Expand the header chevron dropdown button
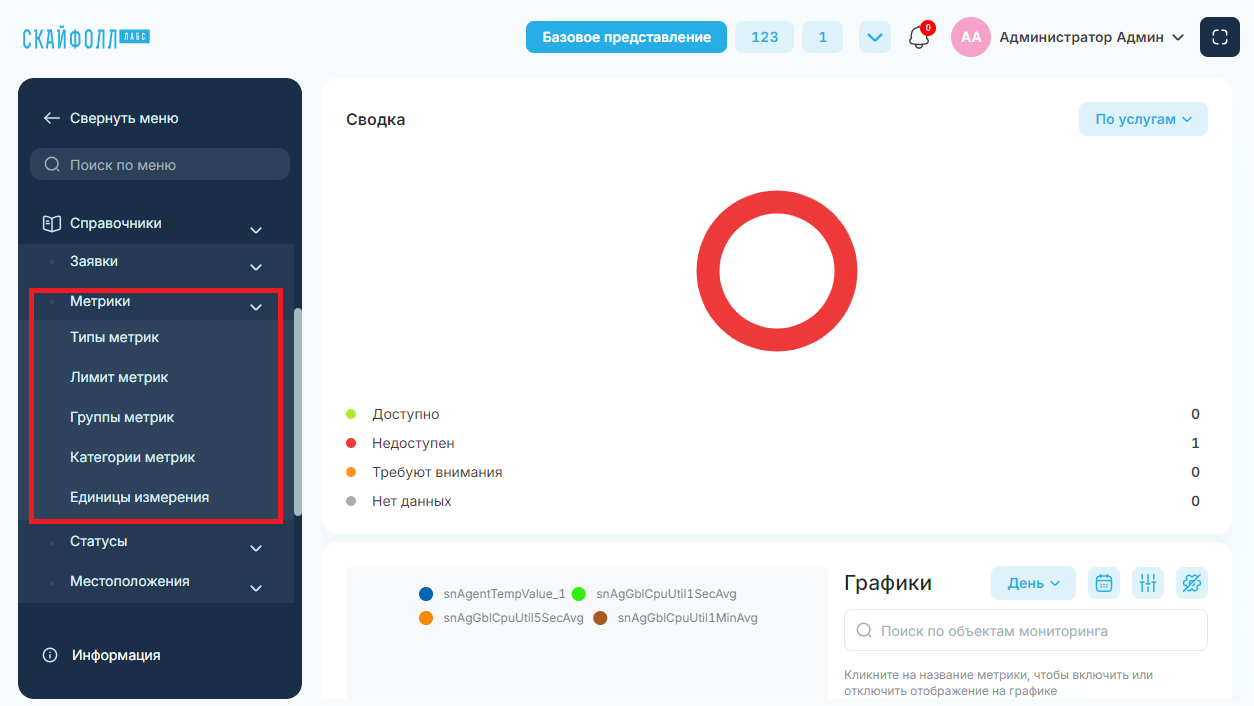This screenshot has width=1254, height=706. click(x=875, y=37)
